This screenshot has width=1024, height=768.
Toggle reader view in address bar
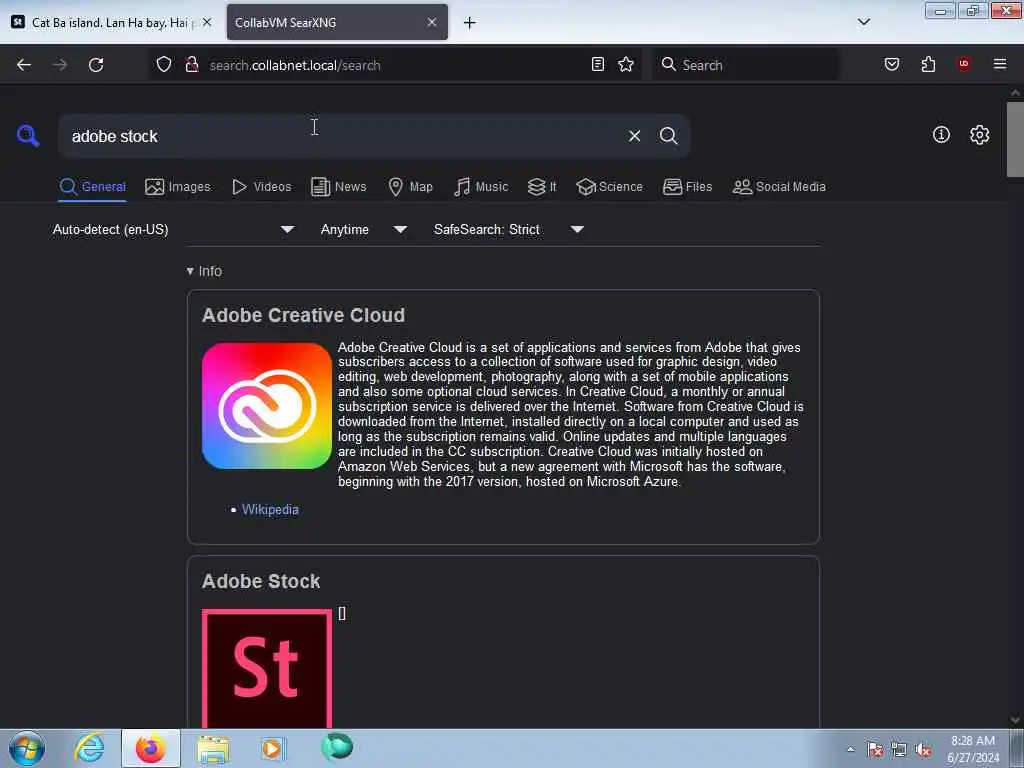point(598,64)
